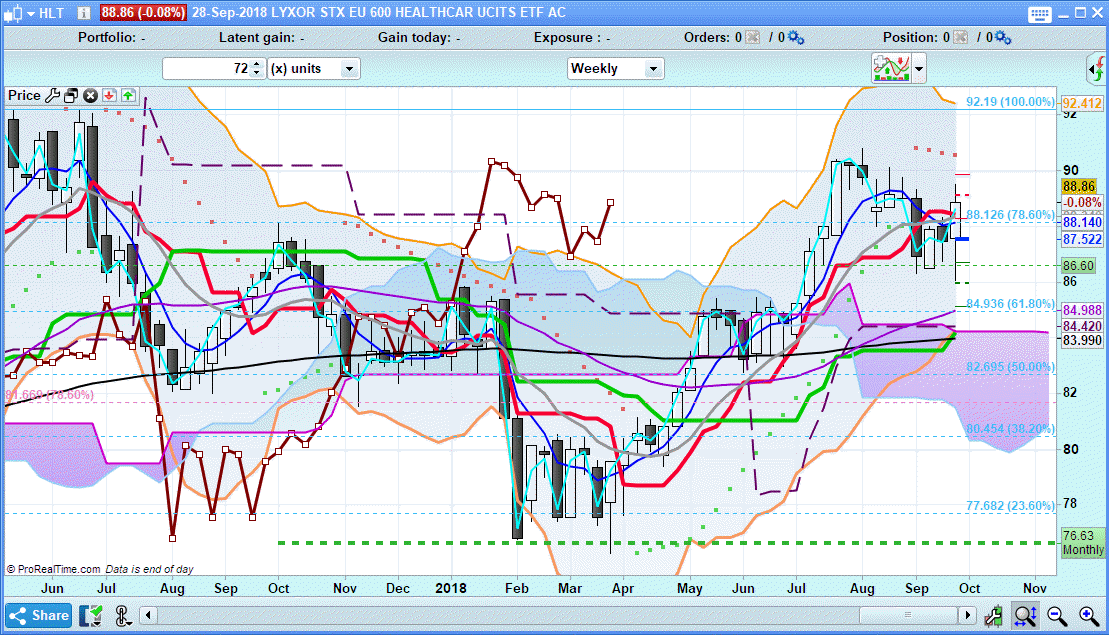The height and width of the screenshot is (635, 1109).
Task: Expand the trading side panel arrow tab
Action: click(1096, 69)
